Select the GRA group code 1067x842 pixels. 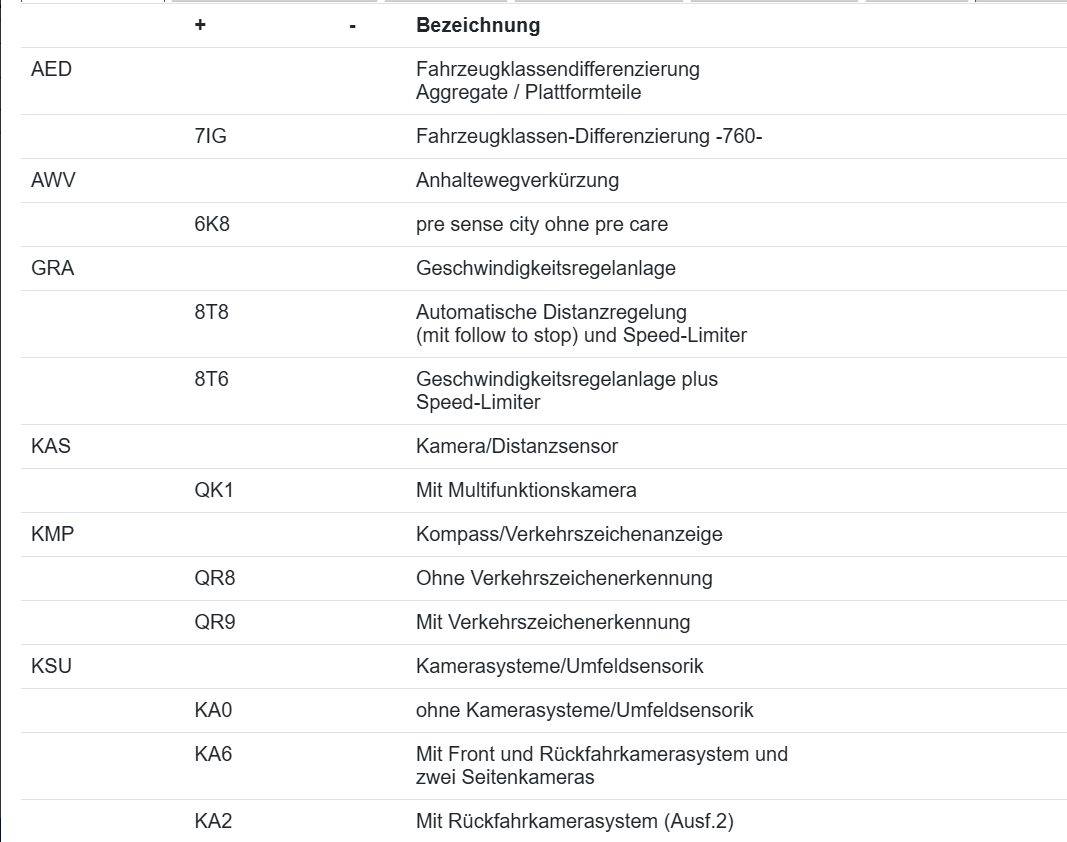53,269
